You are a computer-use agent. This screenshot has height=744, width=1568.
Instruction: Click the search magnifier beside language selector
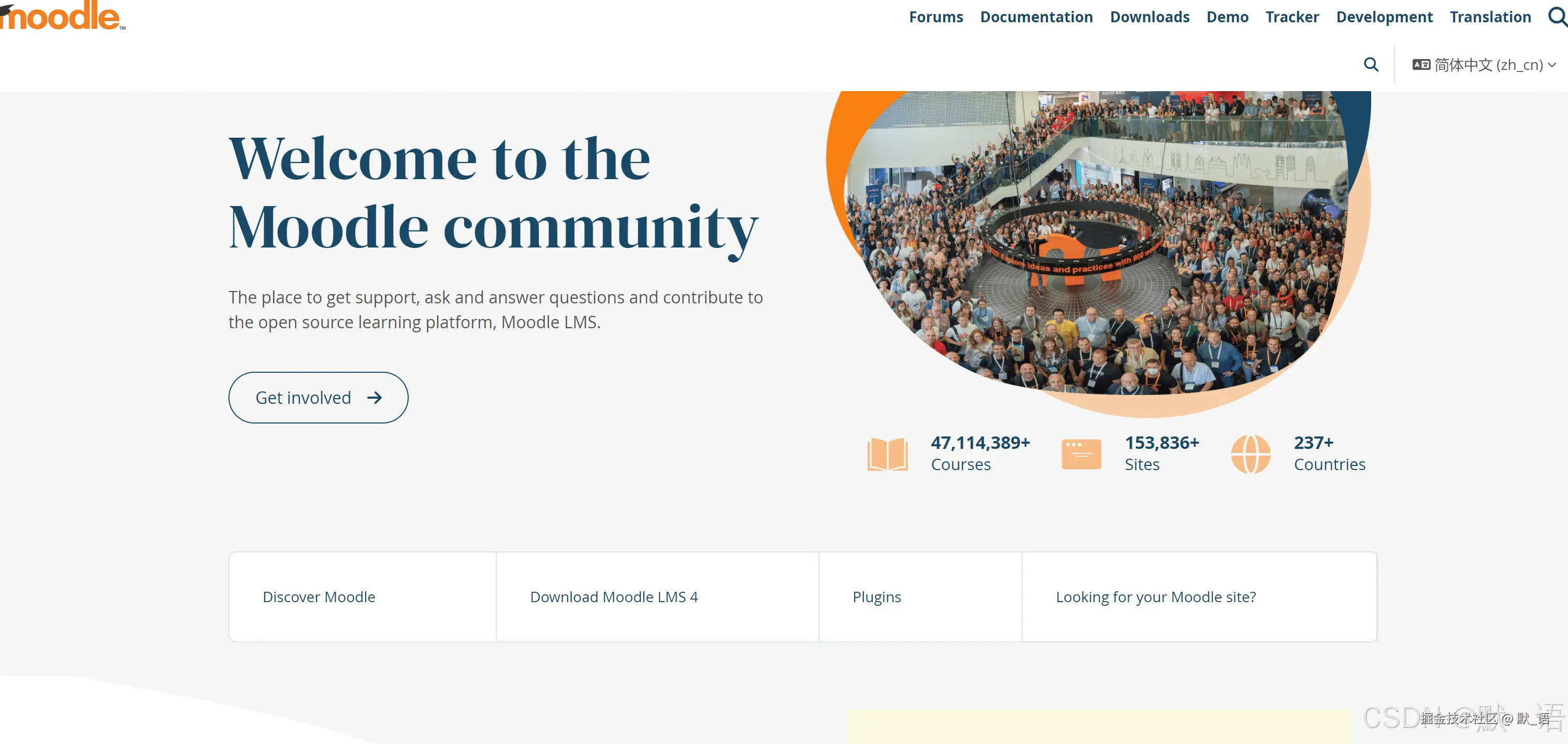coord(1371,65)
